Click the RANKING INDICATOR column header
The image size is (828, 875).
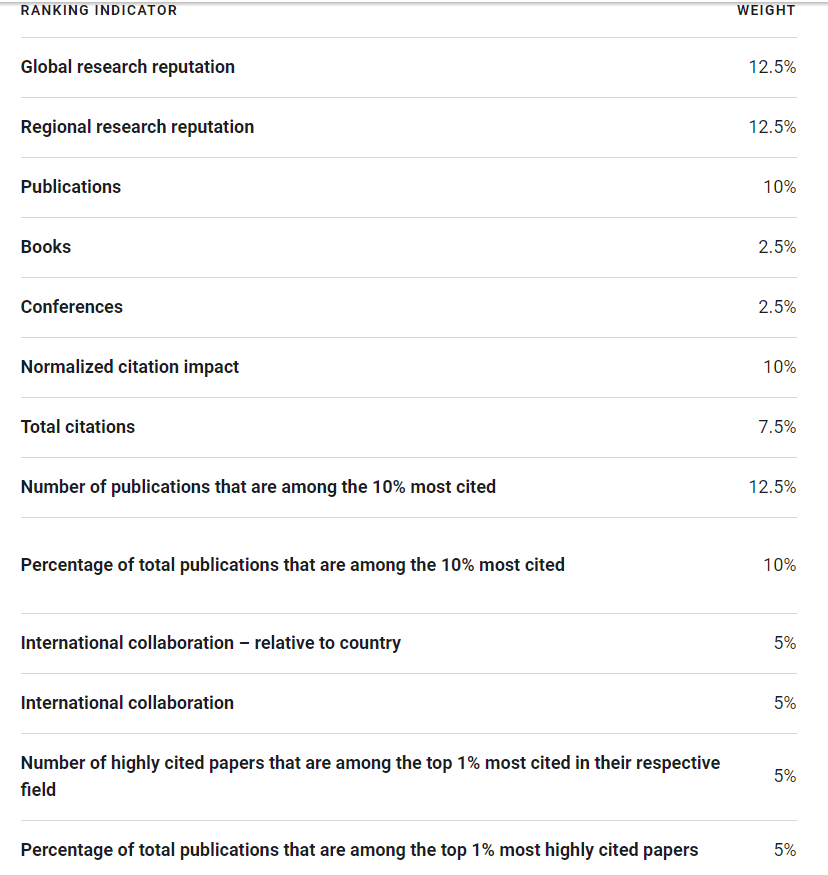coord(99,11)
